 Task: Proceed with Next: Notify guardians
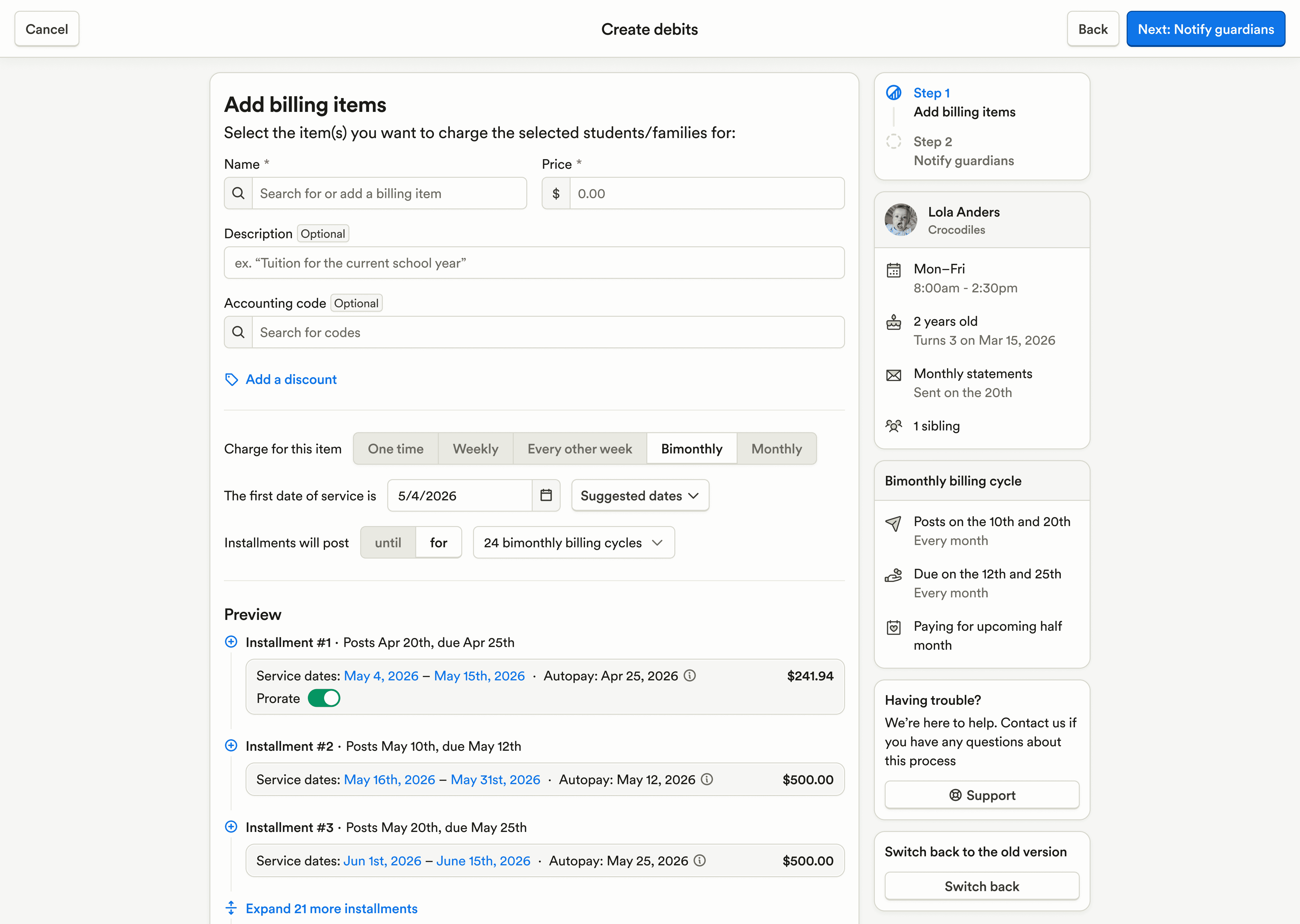[x=1206, y=29]
